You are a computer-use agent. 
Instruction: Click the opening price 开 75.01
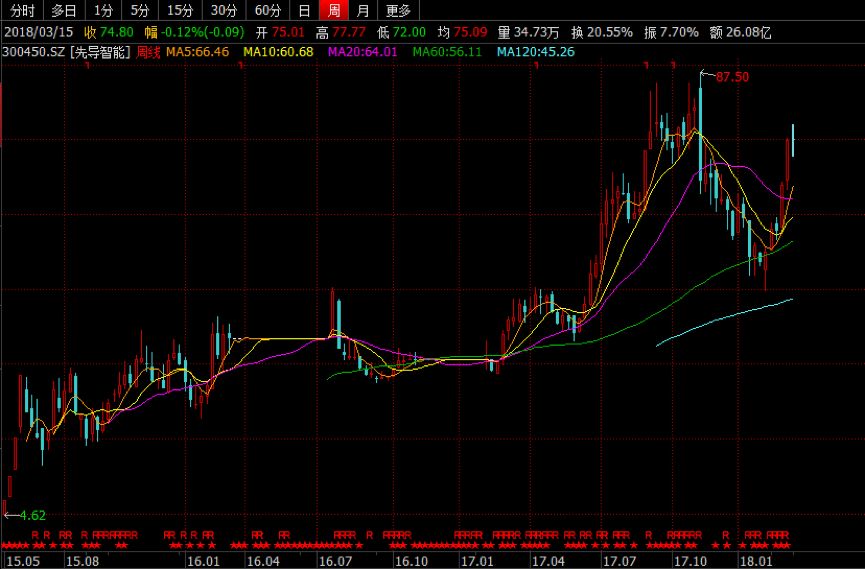pyautogui.click(x=280, y=32)
